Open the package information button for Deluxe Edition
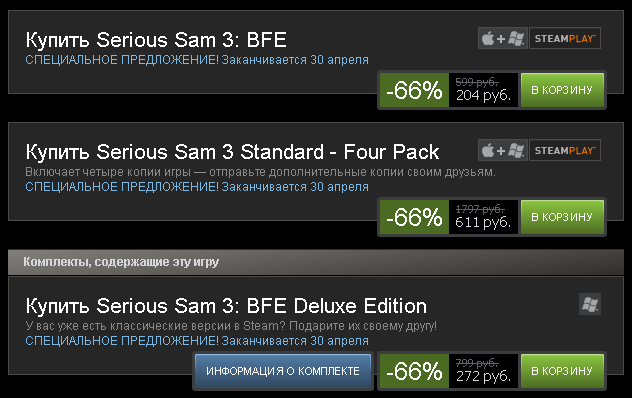The width and height of the screenshot is (632, 398). point(283,371)
